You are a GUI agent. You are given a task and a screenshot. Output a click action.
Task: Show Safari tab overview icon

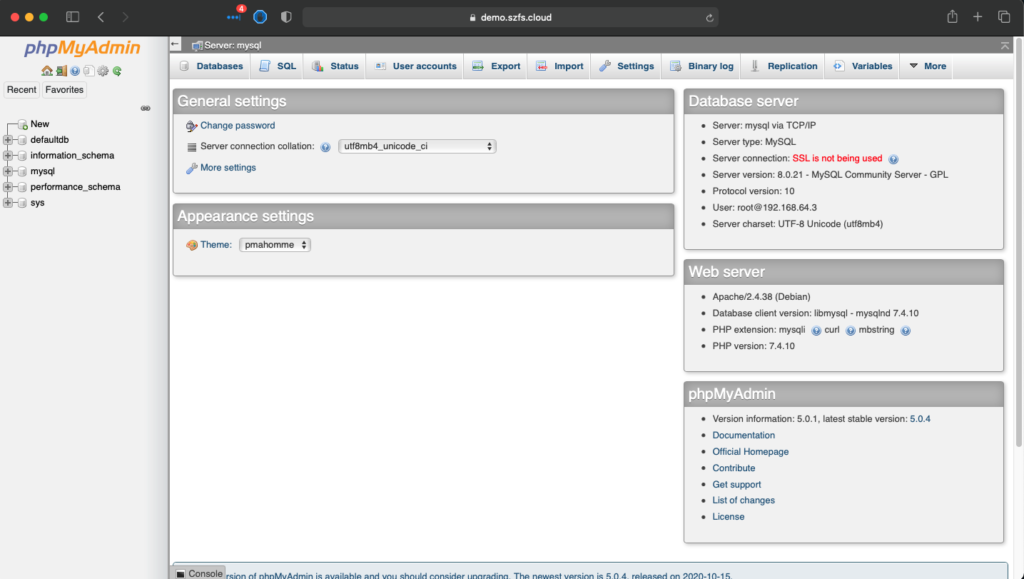pos(1004,17)
